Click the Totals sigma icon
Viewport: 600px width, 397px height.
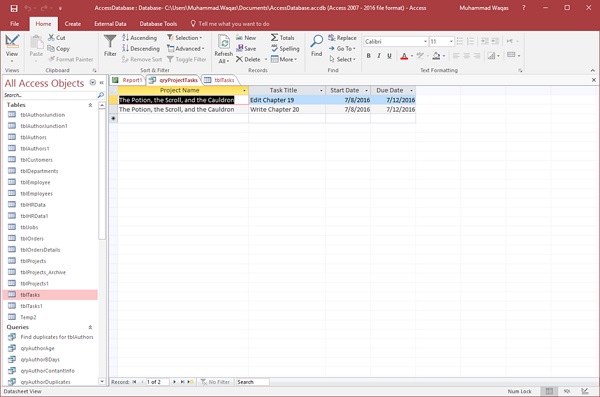click(274, 38)
